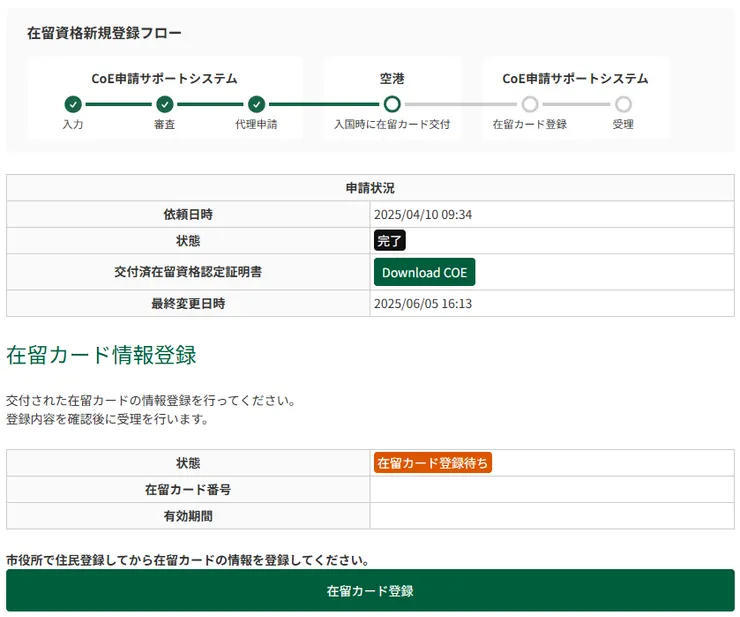The height and width of the screenshot is (617, 740).
Task: Click the completed 代理申請 step checkmark
Action: click(256, 104)
